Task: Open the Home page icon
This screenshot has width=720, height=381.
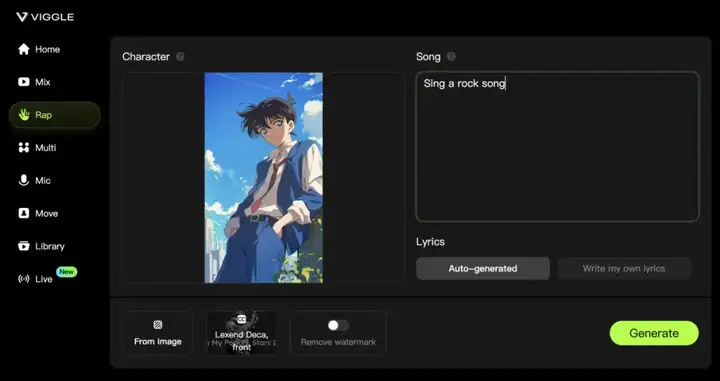Action: tap(23, 49)
